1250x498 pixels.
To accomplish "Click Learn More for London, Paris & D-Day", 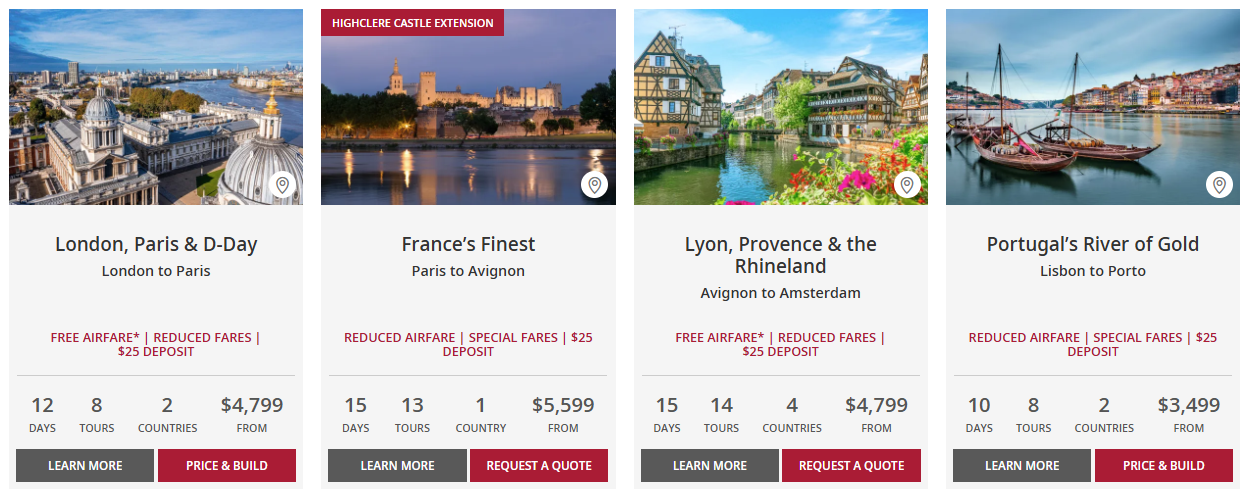I will [85, 466].
